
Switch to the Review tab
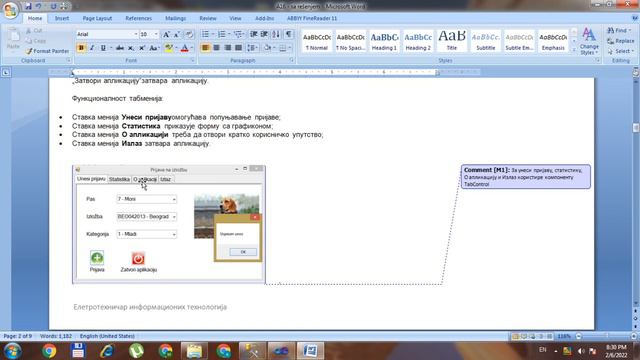click(208, 18)
